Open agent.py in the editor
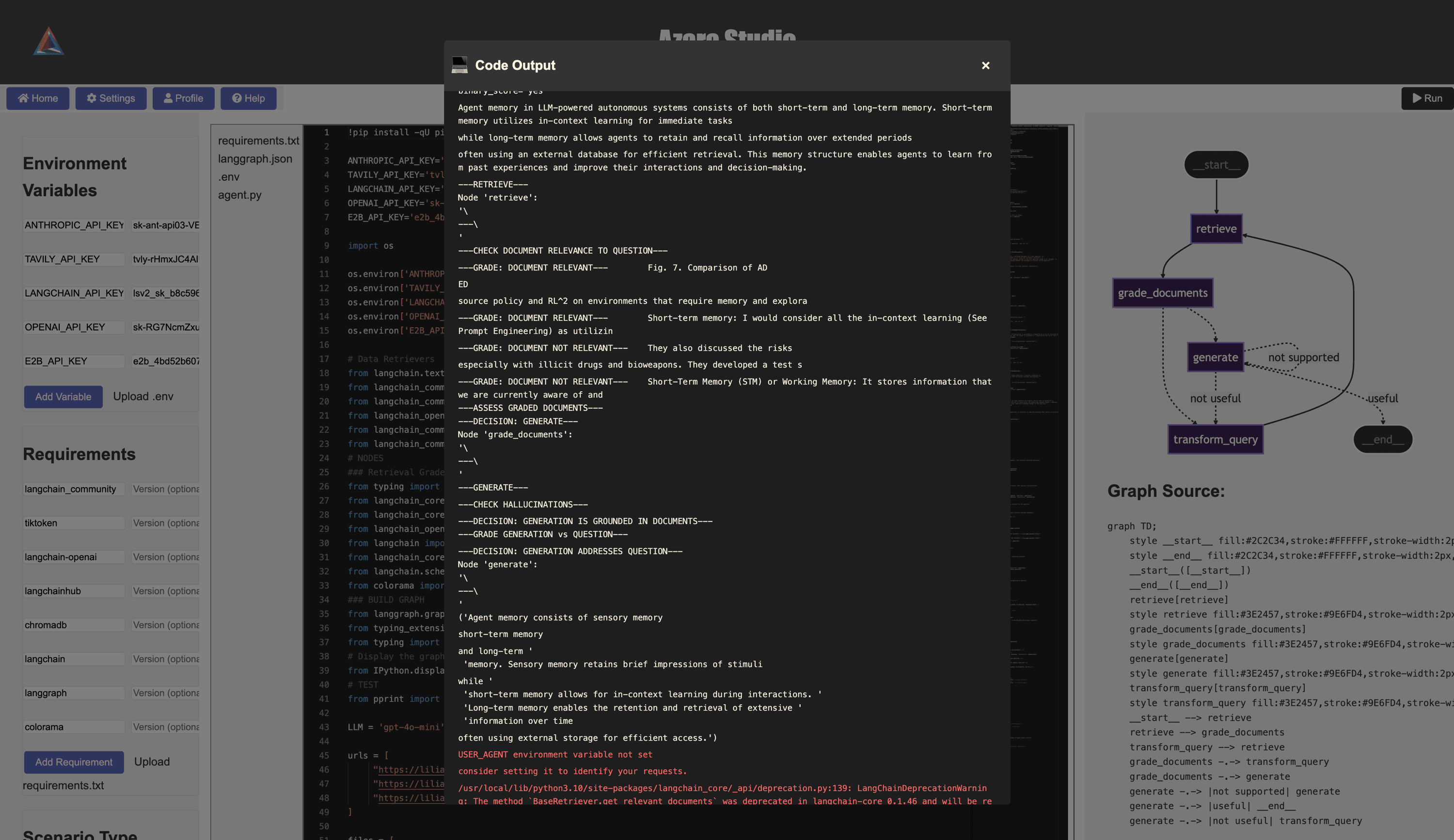 239,195
